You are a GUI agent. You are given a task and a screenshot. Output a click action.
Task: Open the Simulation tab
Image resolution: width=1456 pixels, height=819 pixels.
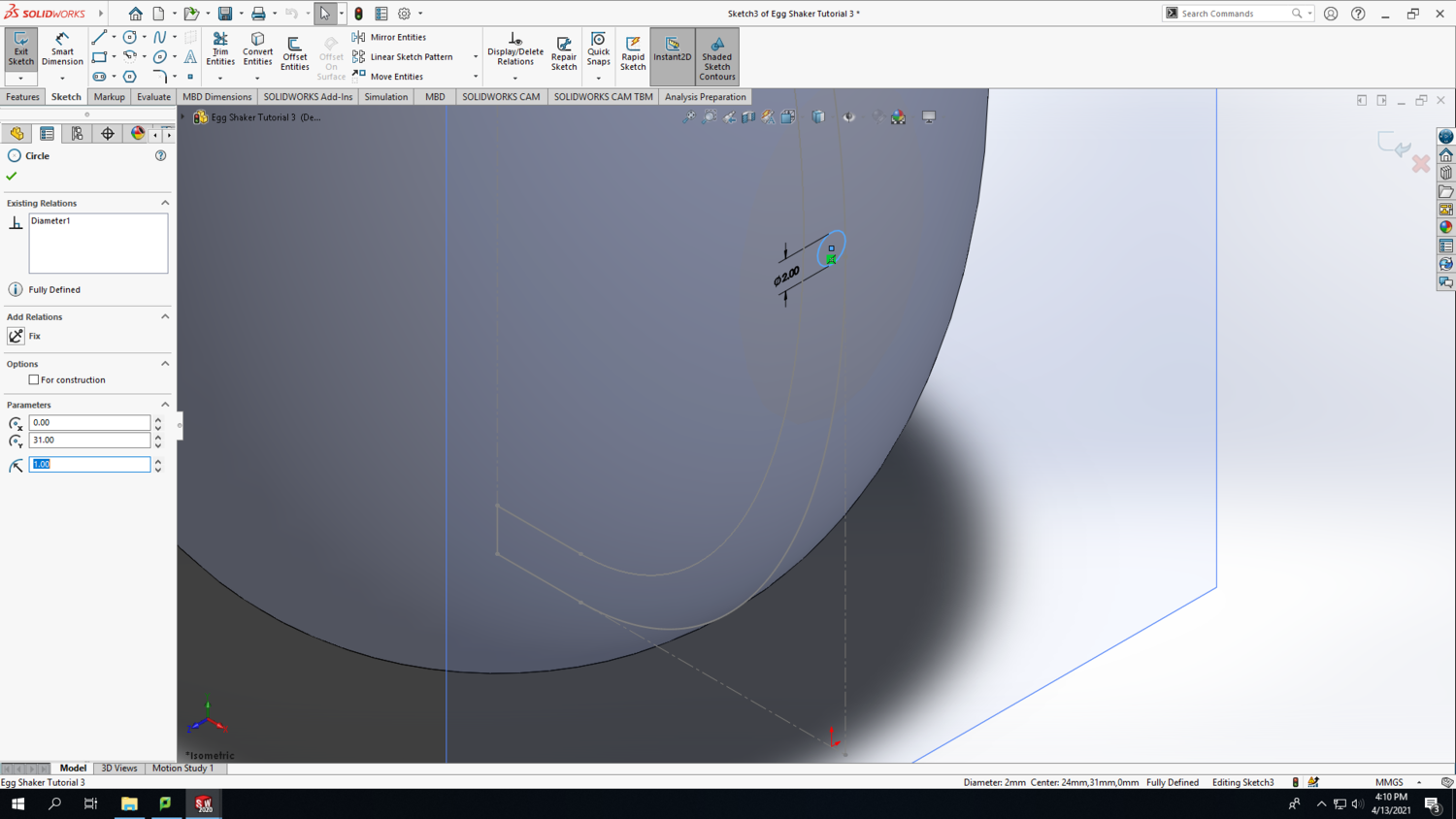[x=386, y=97]
